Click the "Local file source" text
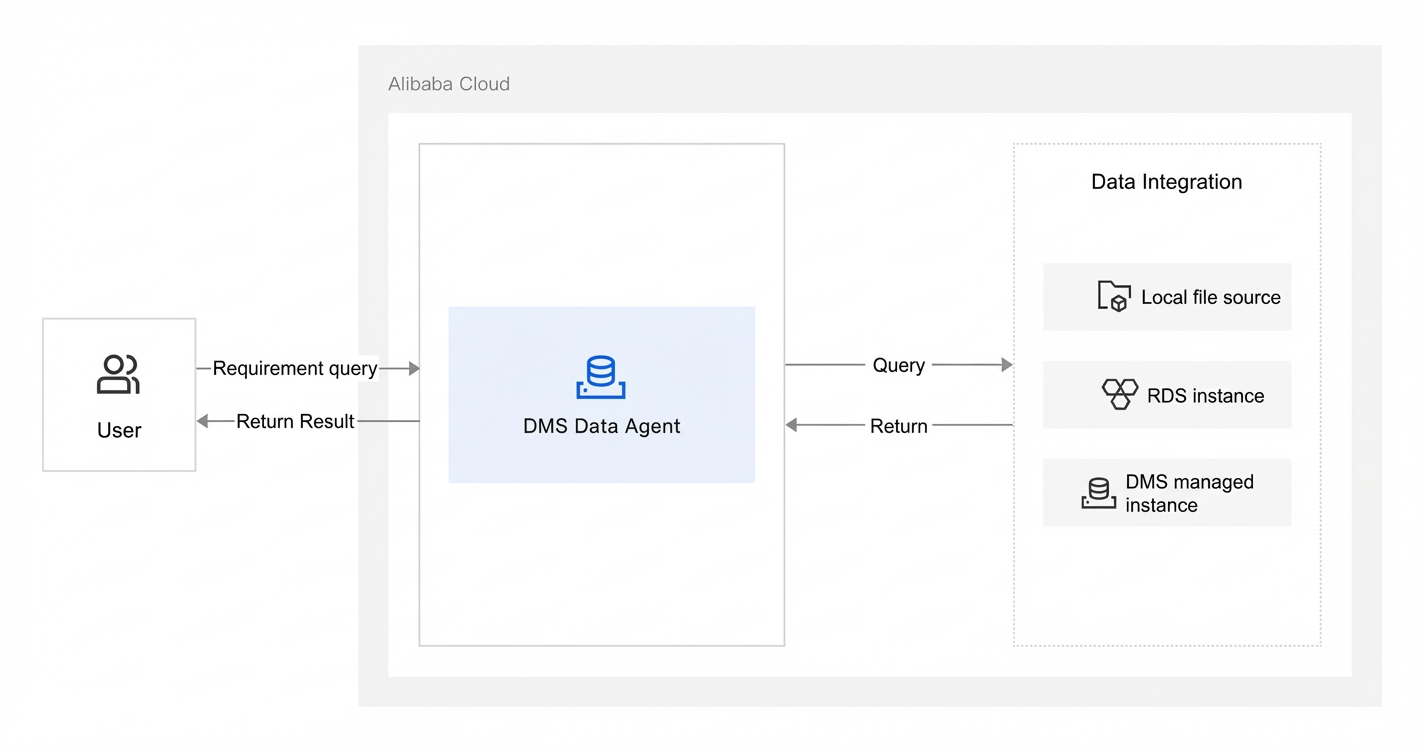This screenshot has width=1424, height=752. click(1211, 297)
